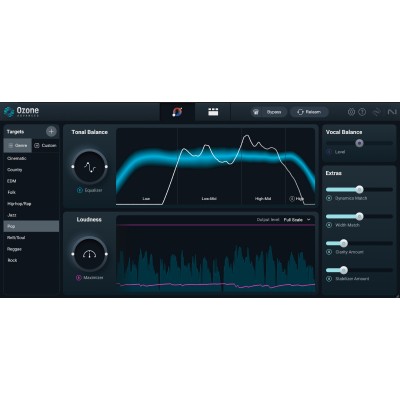Toggle the Width Match power button
Screen dimensions: 400x400
[x=329, y=225]
